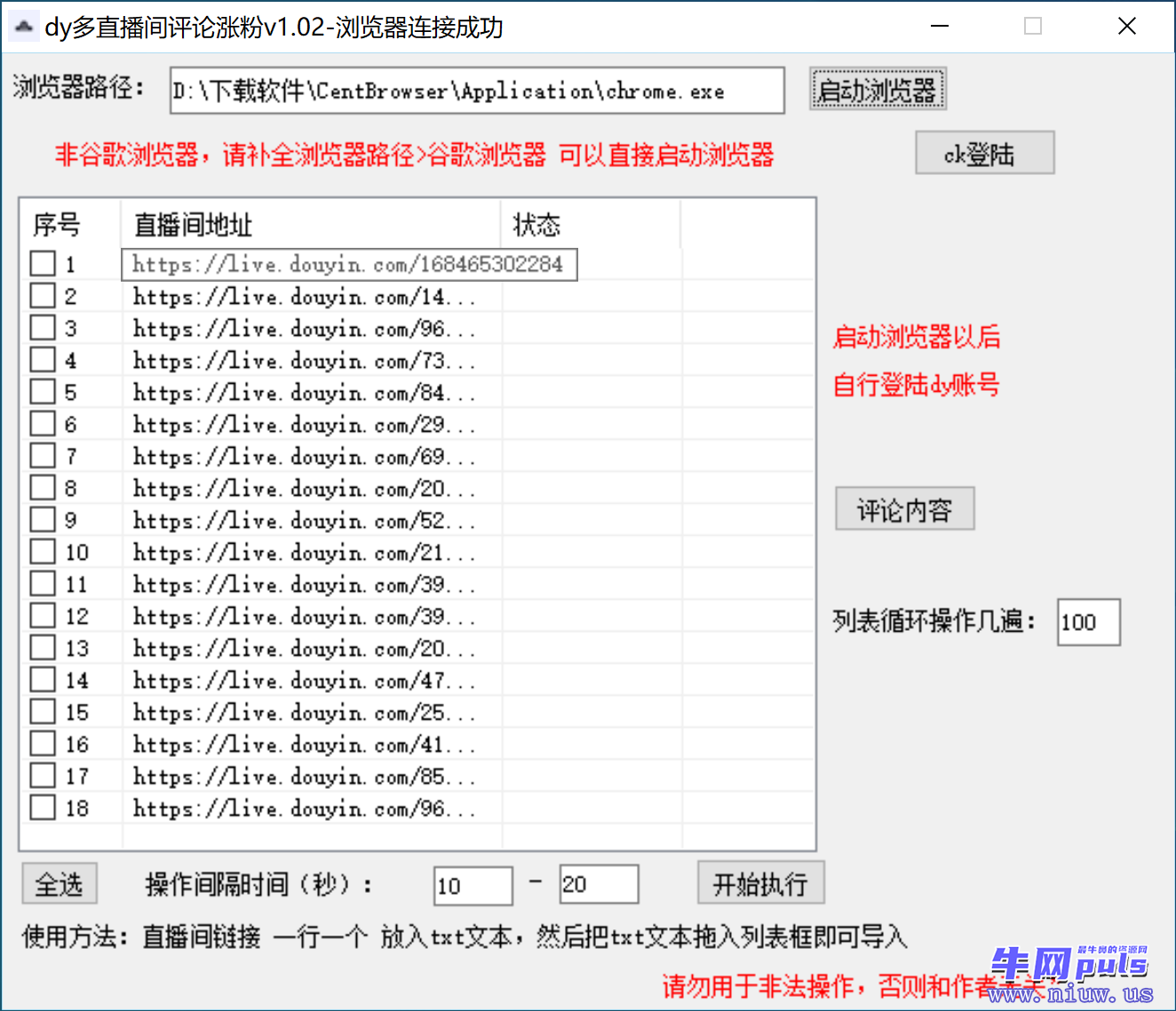
Task: Tick the checkbox for row 13
Action: pyautogui.click(x=43, y=647)
